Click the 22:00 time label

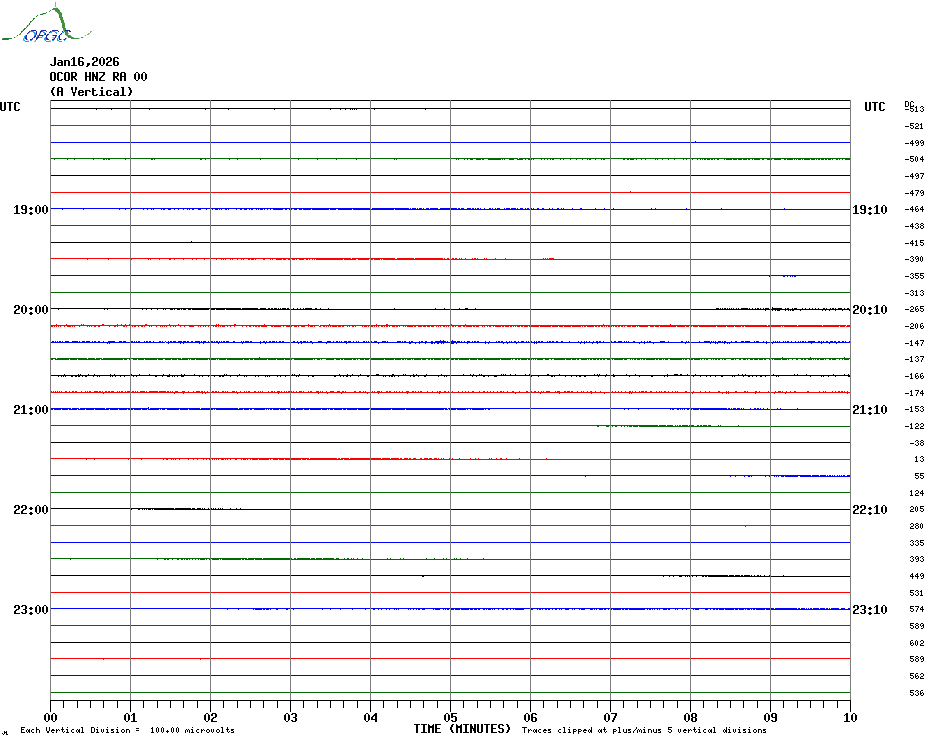point(31,510)
